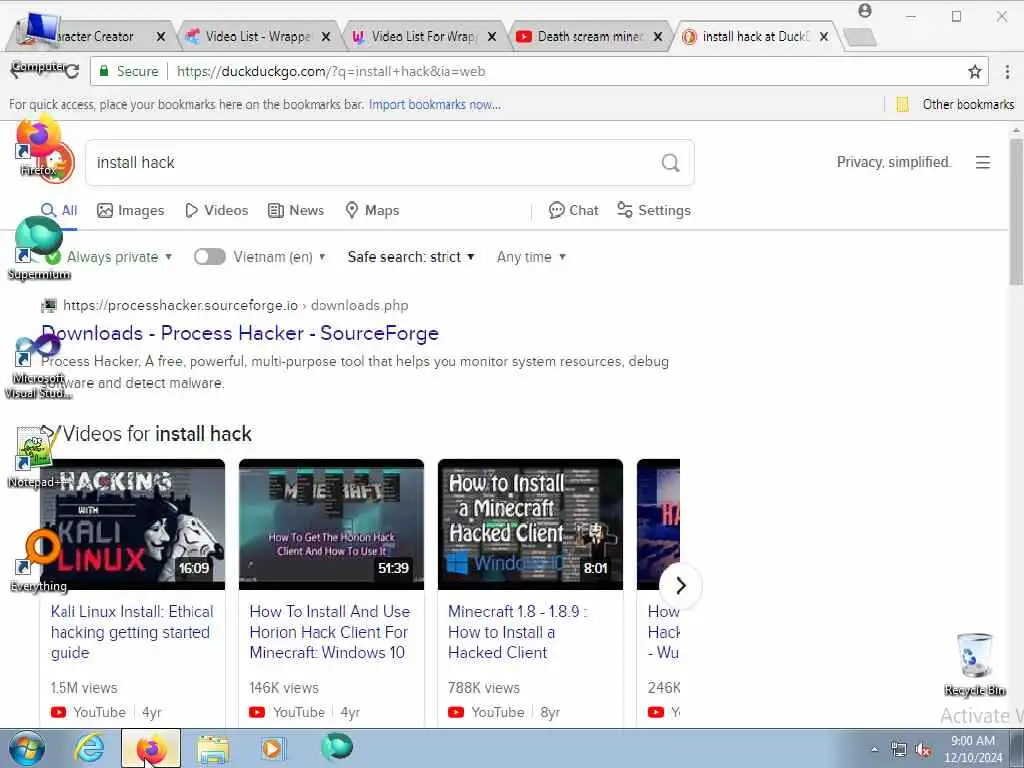The height and width of the screenshot is (768, 1024).
Task: Open the search Settings option
Action: 654,210
